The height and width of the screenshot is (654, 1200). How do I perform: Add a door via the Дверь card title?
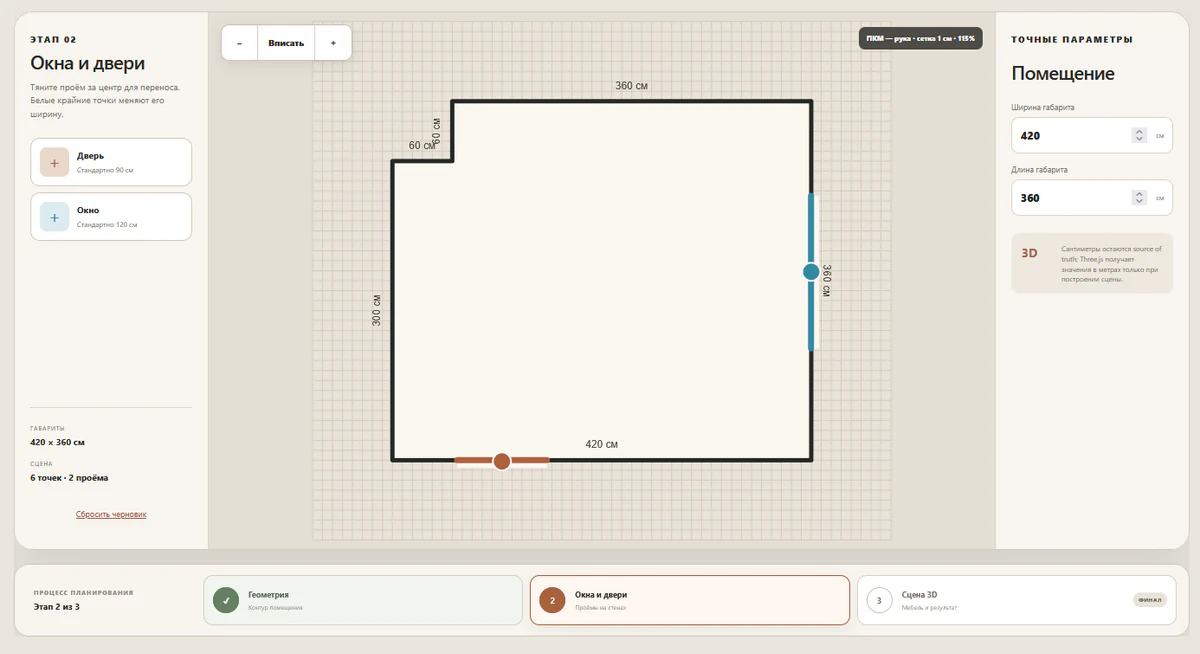coord(90,156)
